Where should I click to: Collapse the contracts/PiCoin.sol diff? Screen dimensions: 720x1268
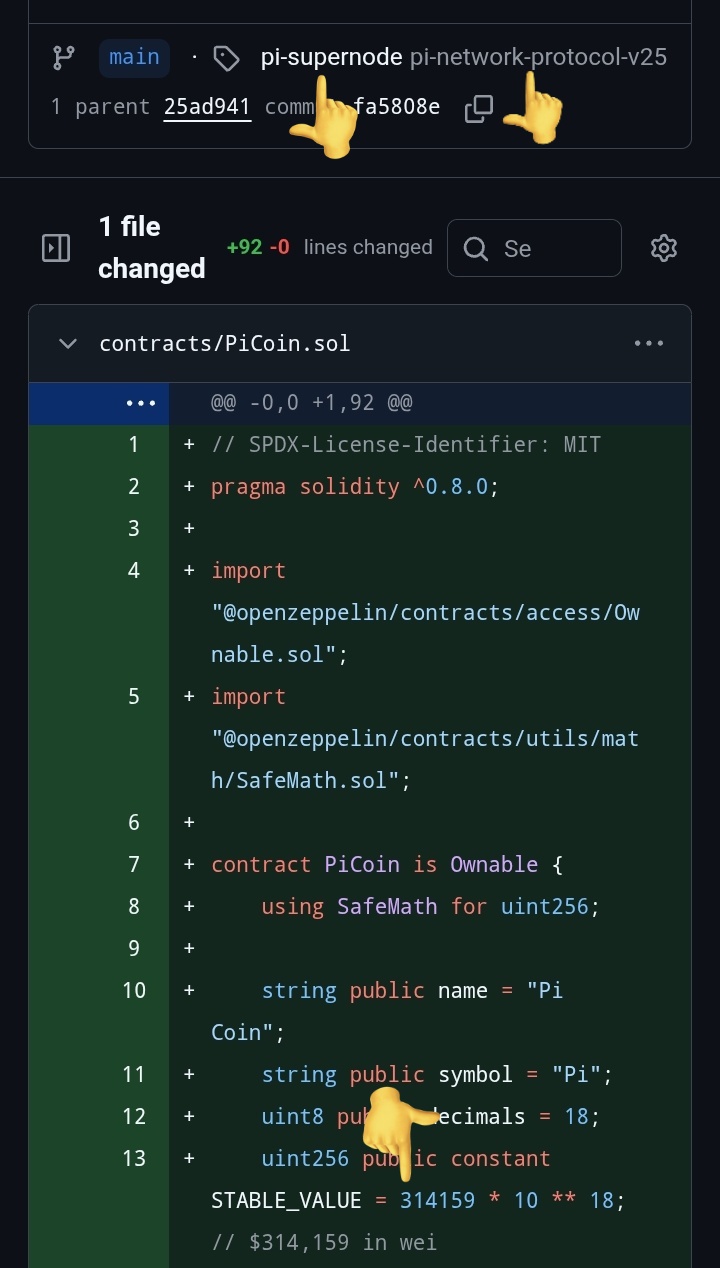68,344
